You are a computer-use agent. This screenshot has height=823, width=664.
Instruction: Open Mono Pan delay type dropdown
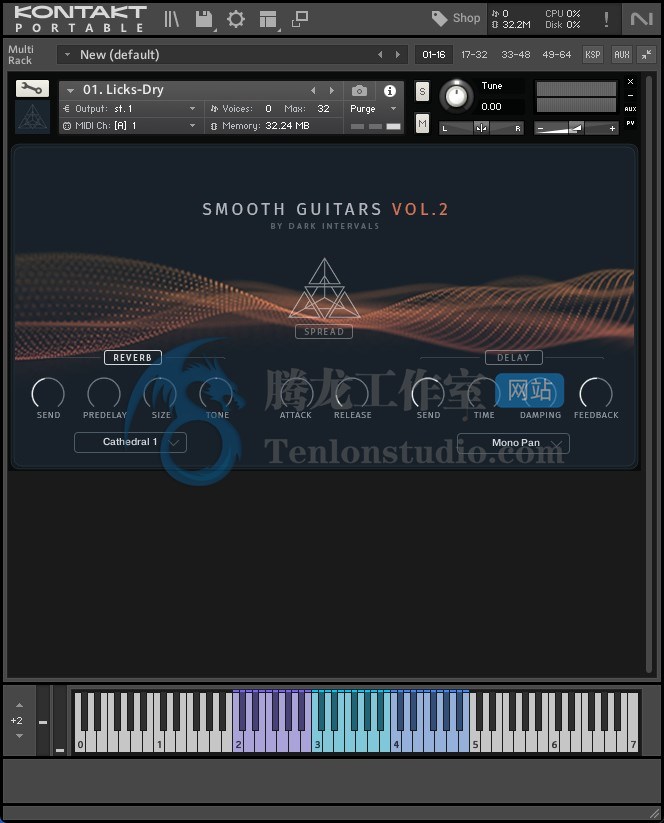coord(513,443)
